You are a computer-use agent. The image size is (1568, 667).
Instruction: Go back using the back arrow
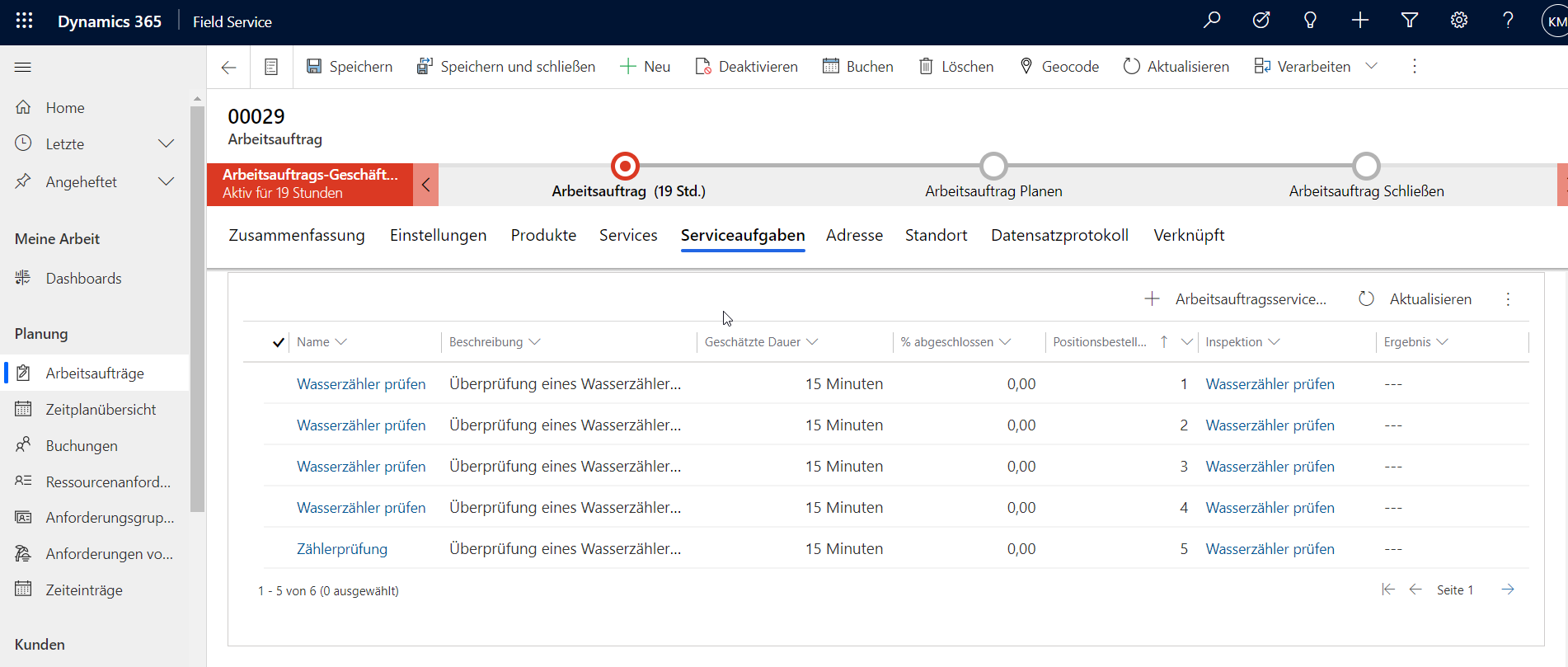pyautogui.click(x=229, y=68)
